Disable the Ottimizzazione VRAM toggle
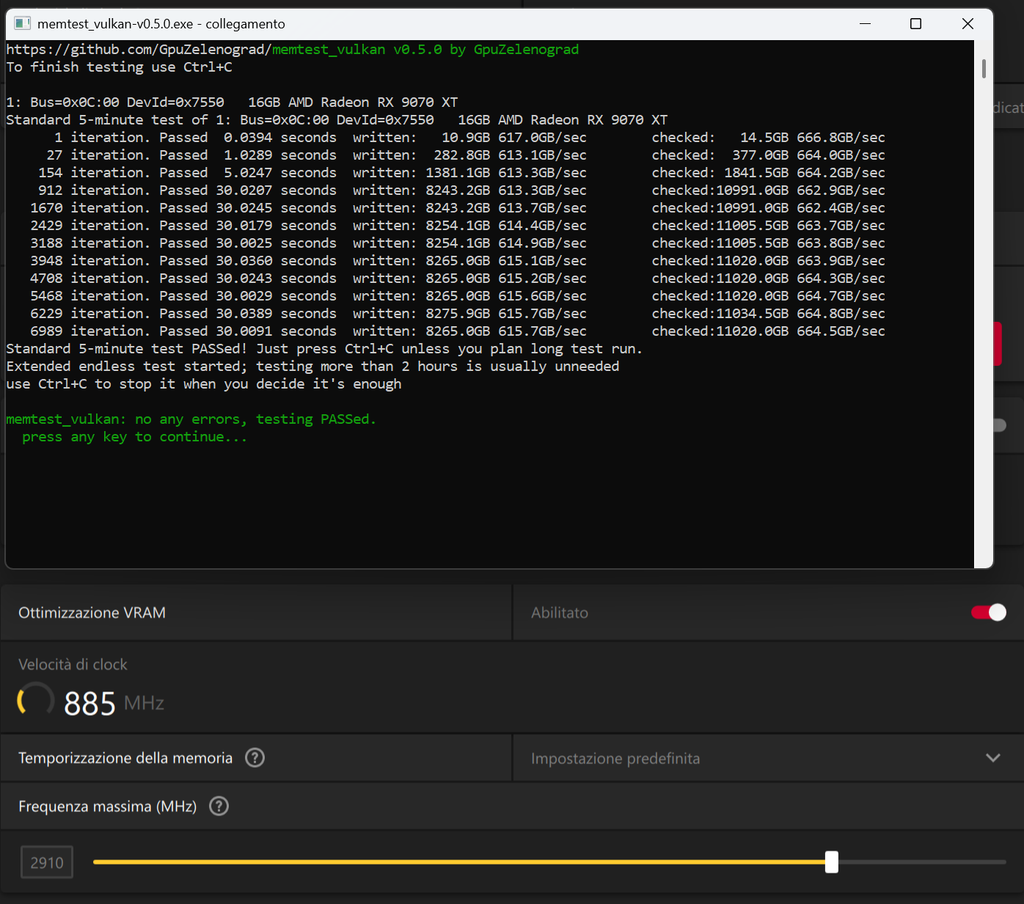1024x904 pixels. (x=988, y=613)
